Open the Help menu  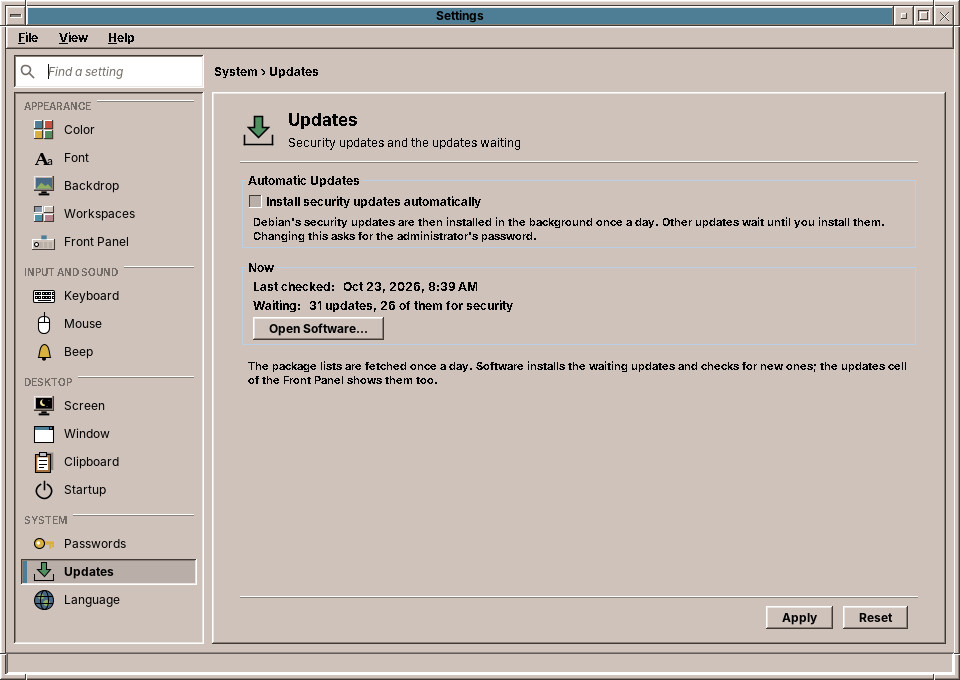click(x=121, y=38)
